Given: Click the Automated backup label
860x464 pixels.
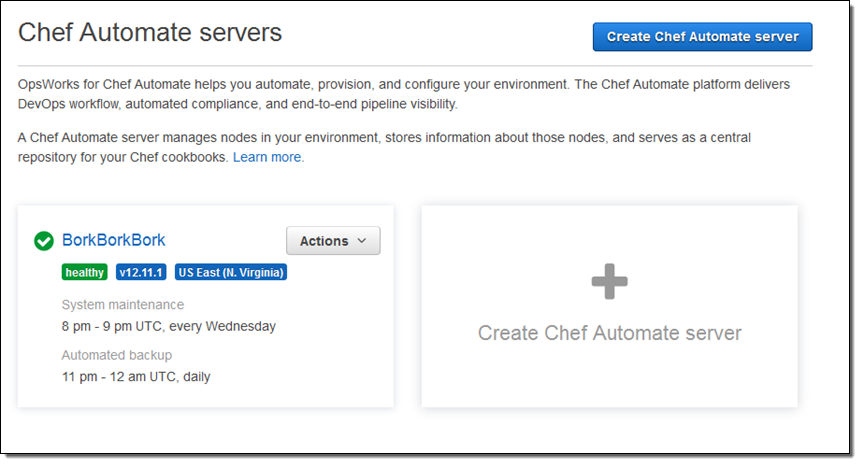Looking at the screenshot, I should coord(116,355).
